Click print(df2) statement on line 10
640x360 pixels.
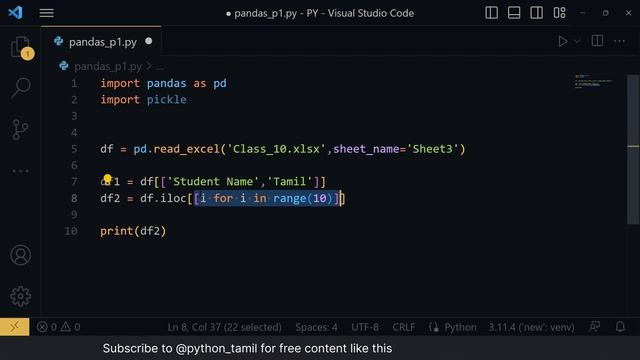(x=133, y=231)
